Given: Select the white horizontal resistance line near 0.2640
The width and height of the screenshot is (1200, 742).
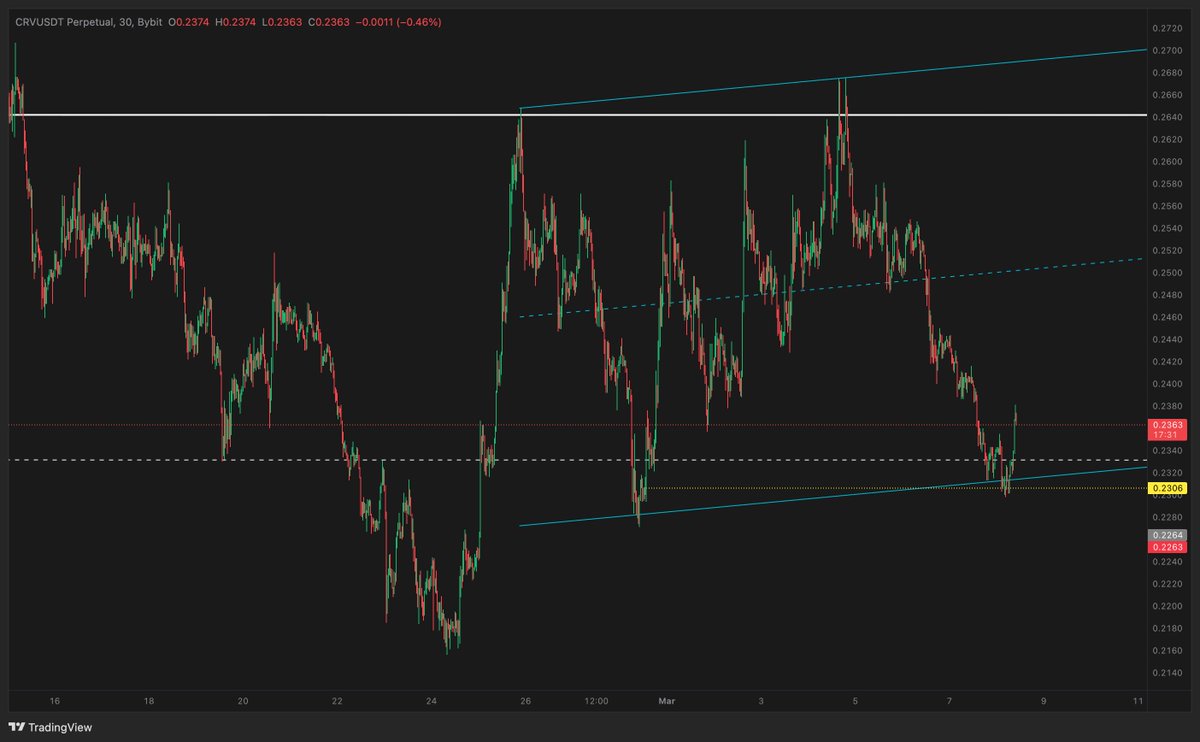Looking at the screenshot, I should tap(300, 116).
